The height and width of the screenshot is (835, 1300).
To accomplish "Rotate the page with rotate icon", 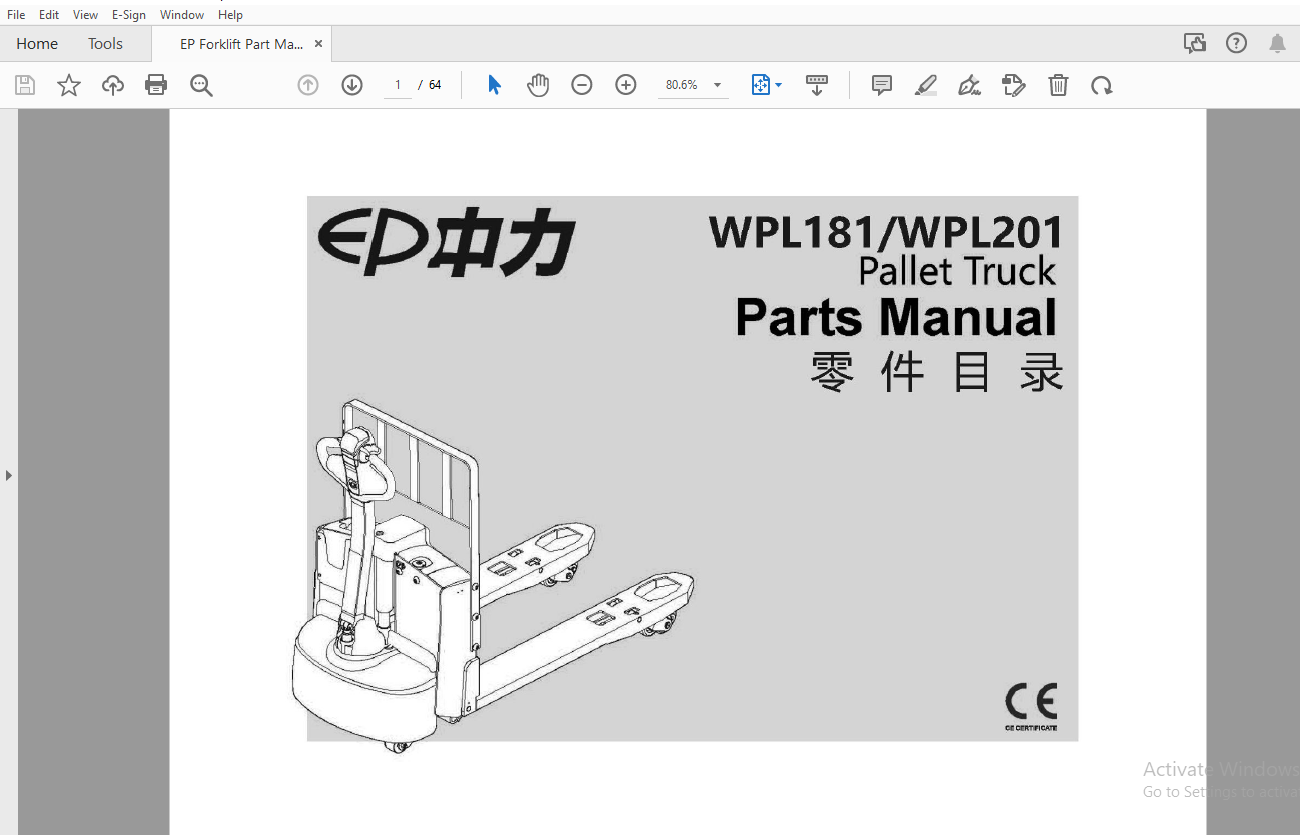I will pyautogui.click(x=1102, y=85).
